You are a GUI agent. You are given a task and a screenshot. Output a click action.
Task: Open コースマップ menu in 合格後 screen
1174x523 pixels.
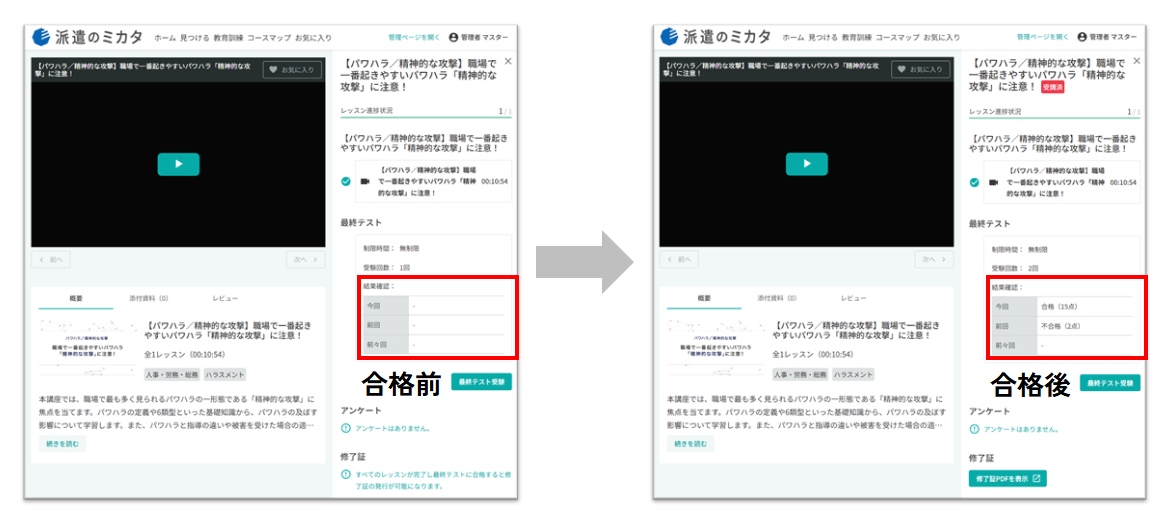[897, 37]
